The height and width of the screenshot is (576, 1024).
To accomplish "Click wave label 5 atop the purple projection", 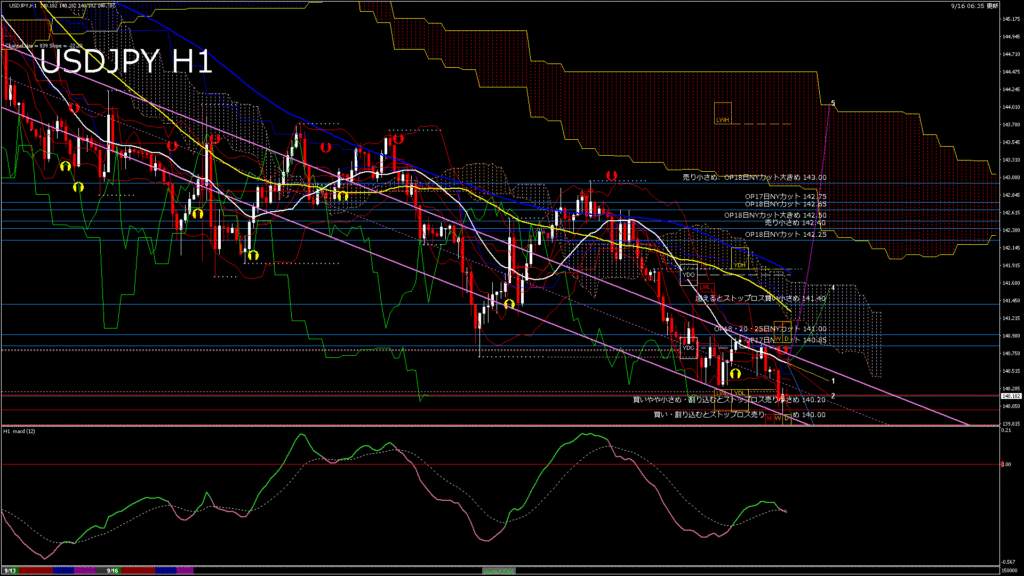I will pyautogui.click(x=833, y=103).
